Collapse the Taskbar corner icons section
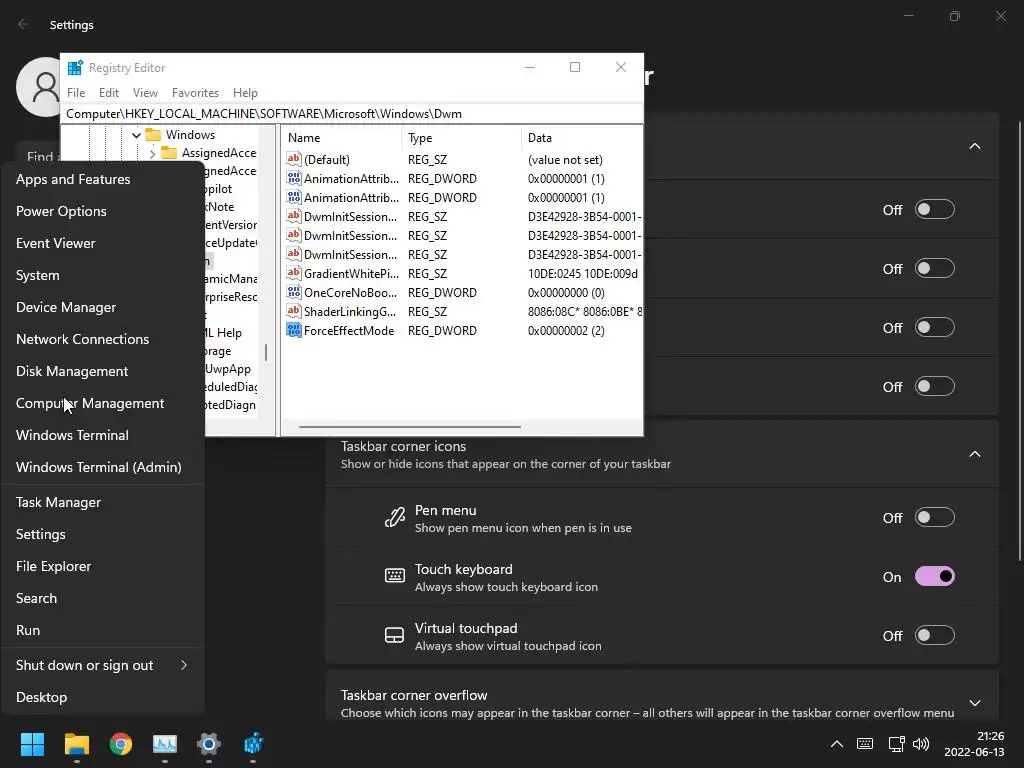 (974, 455)
